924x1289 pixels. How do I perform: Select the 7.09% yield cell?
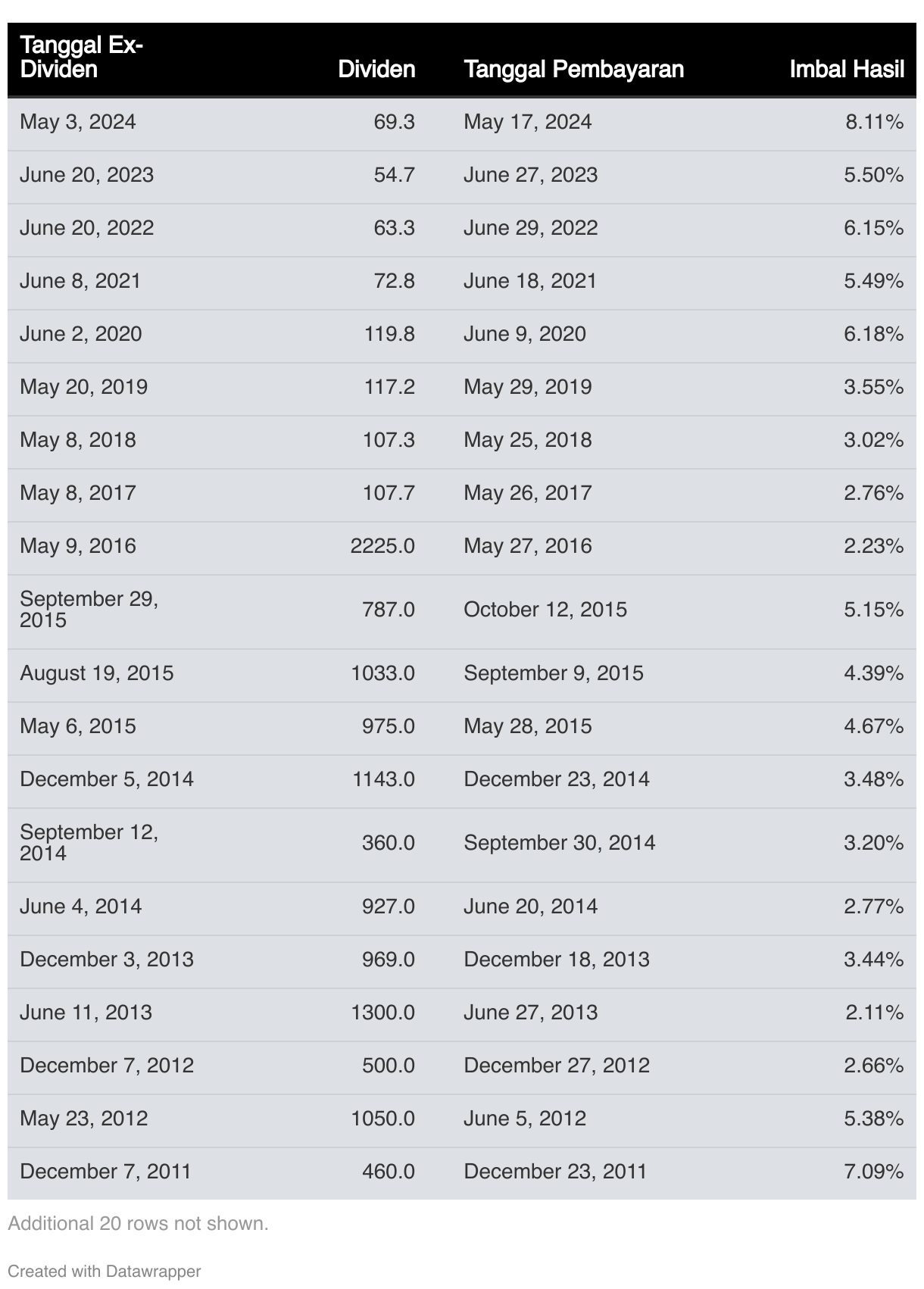pos(874,1172)
